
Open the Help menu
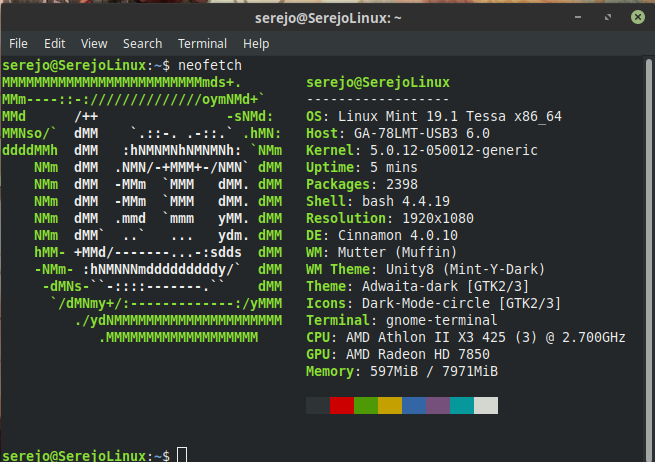(256, 43)
